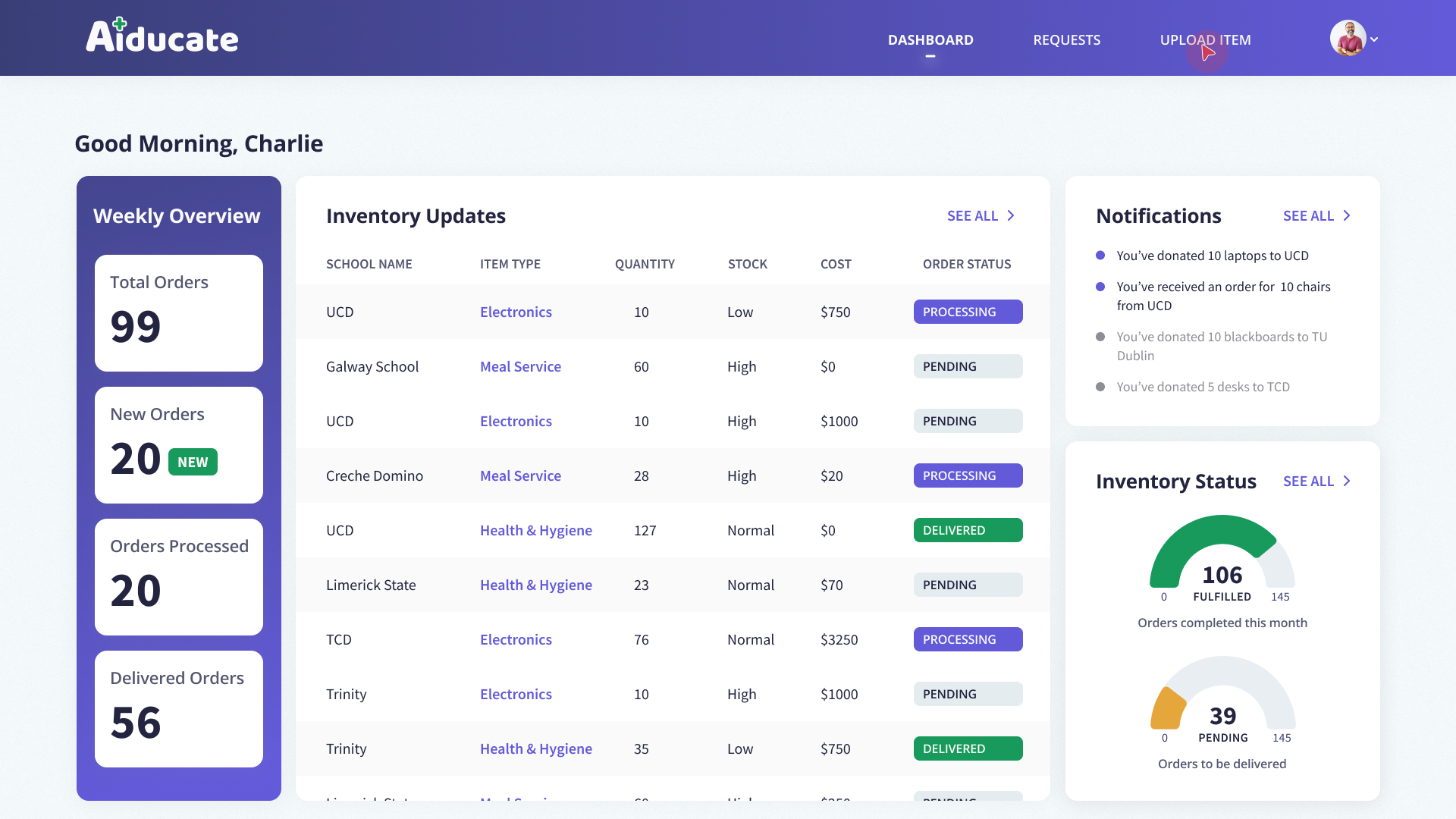Click the $3250 cost cell
The height and width of the screenshot is (819, 1456).
[x=839, y=639]
